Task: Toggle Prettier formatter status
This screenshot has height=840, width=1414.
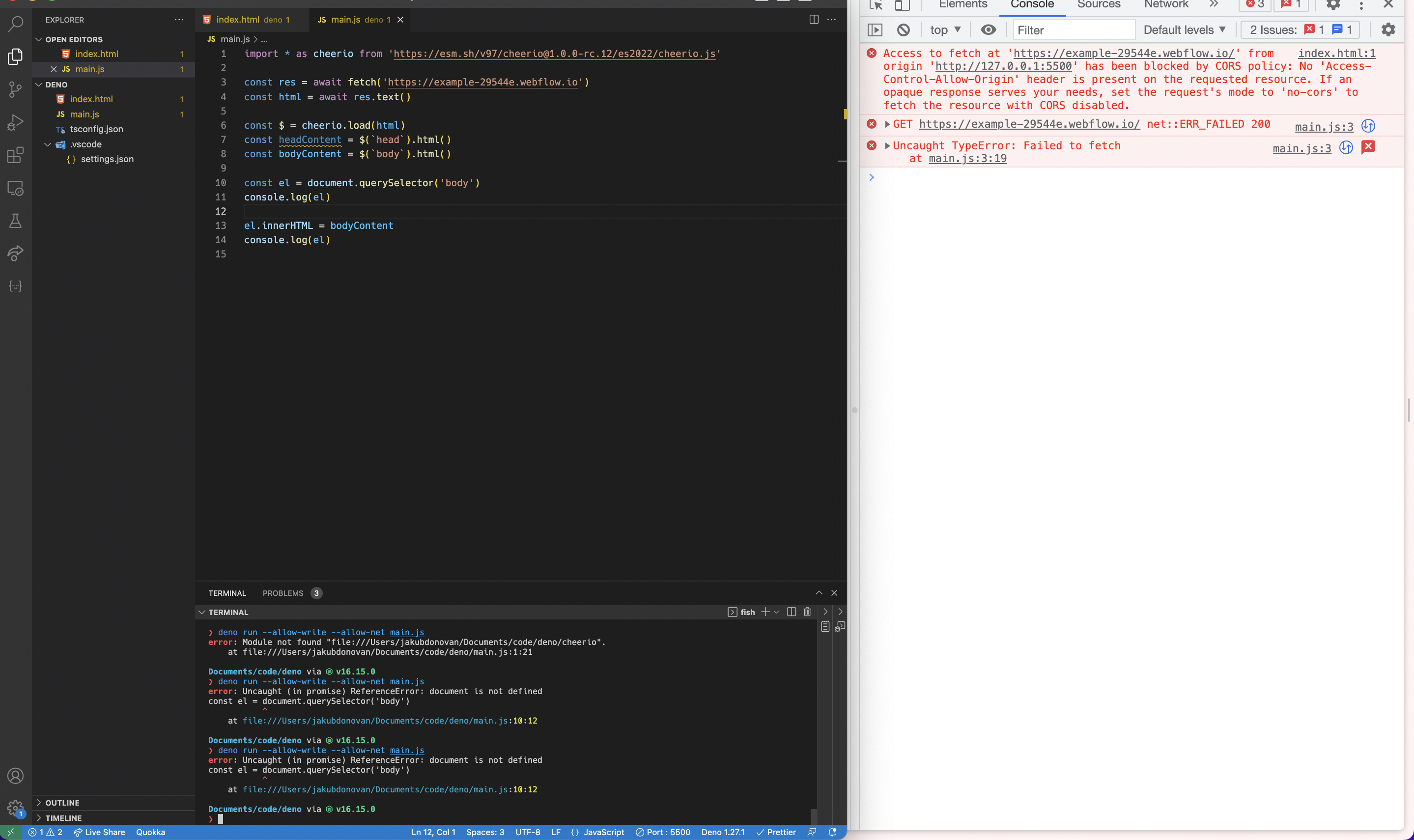Action: pos(776,832)
